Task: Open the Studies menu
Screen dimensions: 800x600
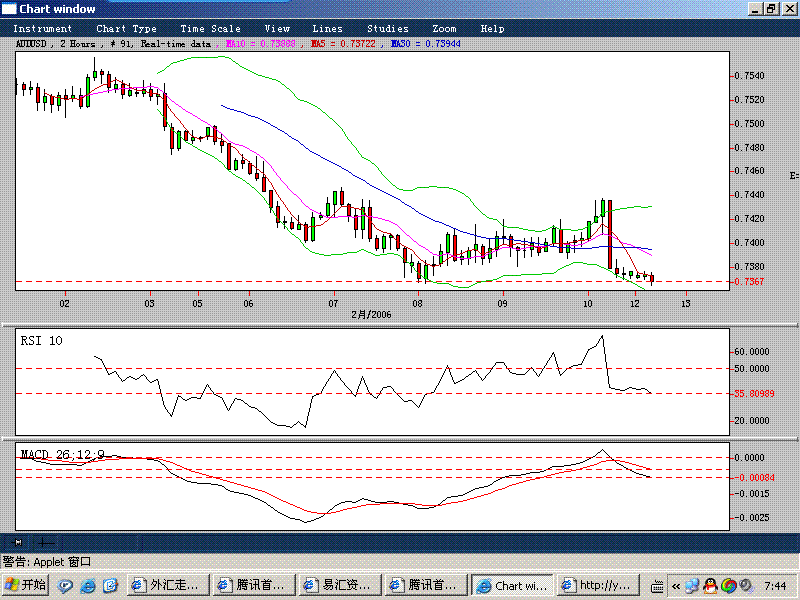Action: [x=388, y=29]
